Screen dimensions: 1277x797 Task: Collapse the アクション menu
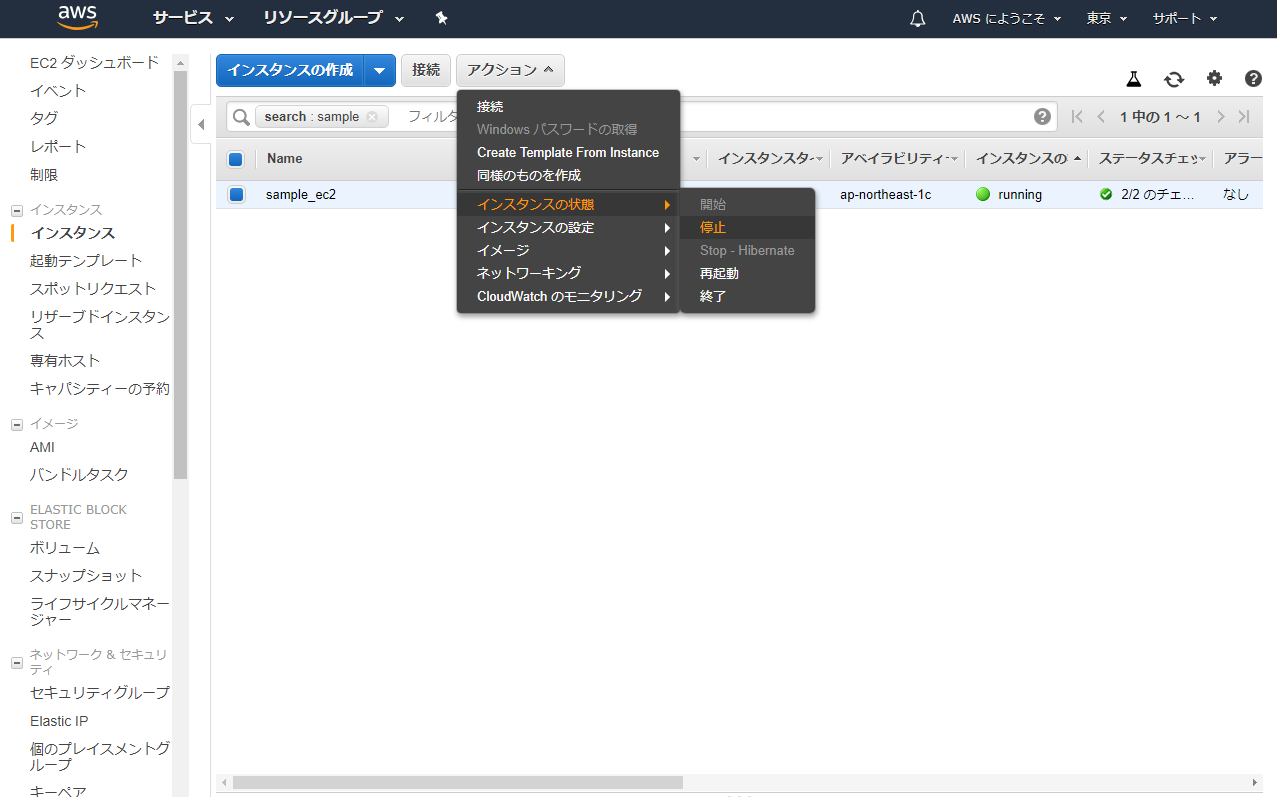tap(510, 70)
